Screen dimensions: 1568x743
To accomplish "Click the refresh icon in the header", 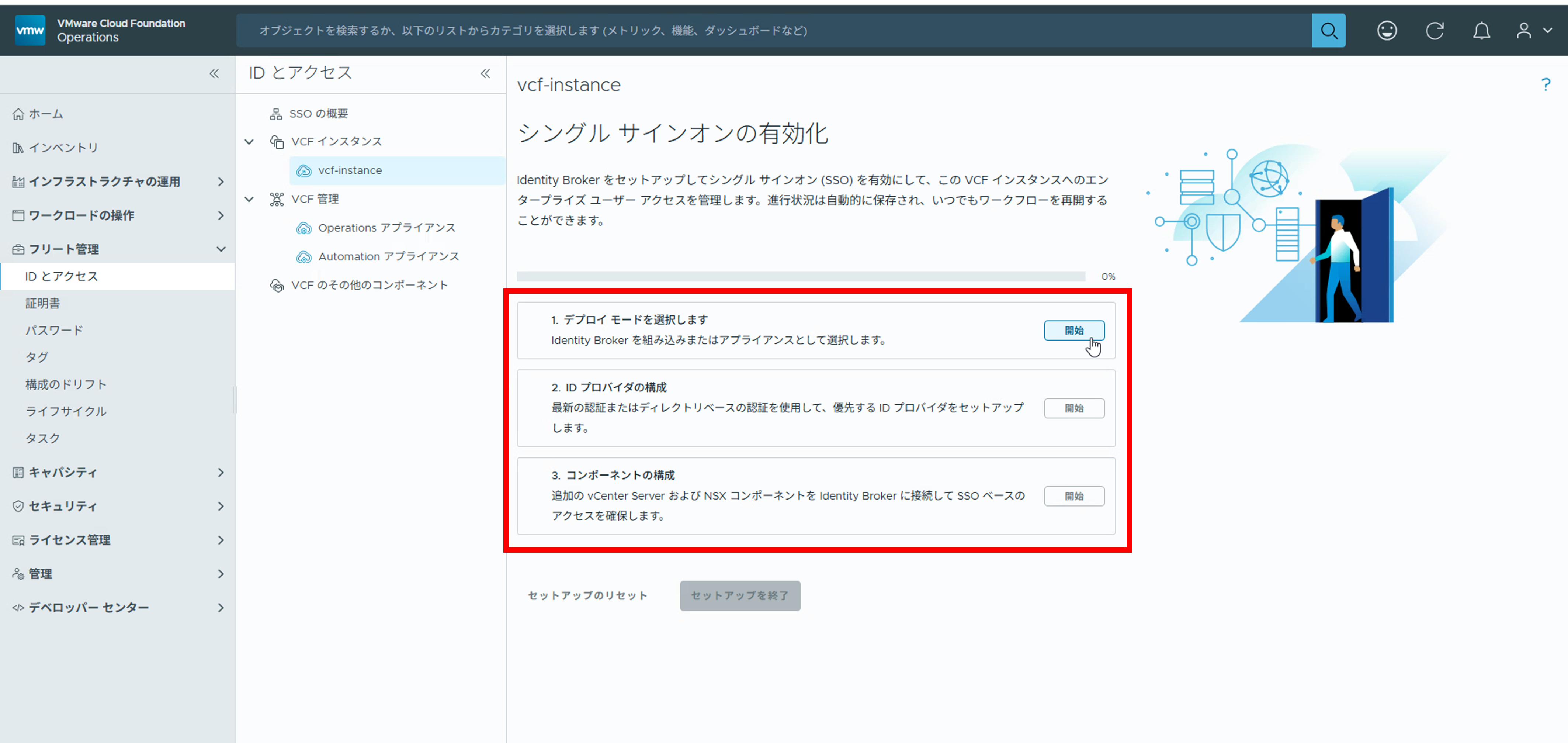I will point(1435,31).
